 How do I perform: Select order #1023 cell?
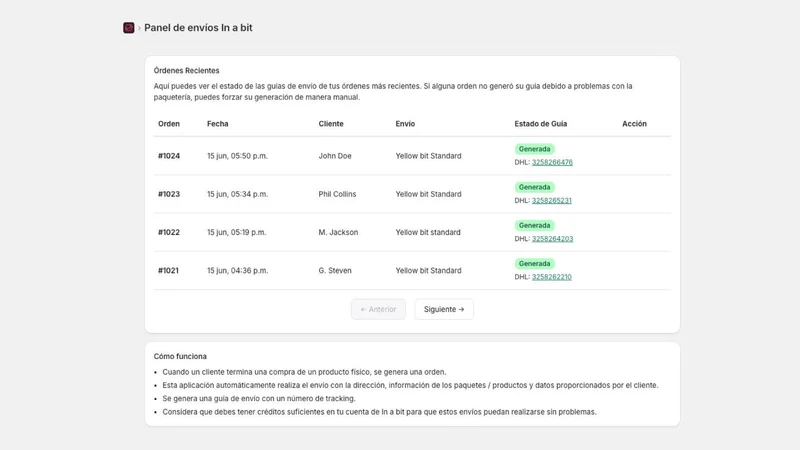(169, 194)
